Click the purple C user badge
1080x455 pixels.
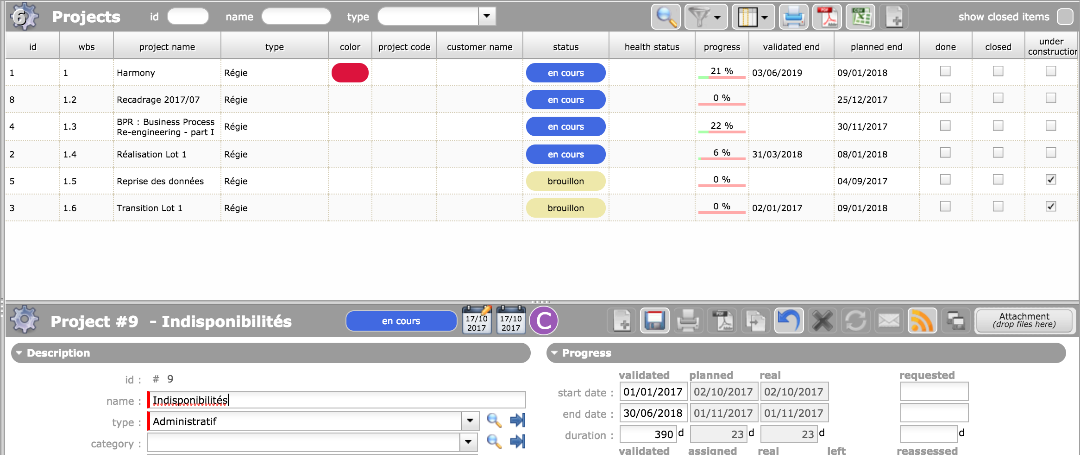click(x=544, y=321)
